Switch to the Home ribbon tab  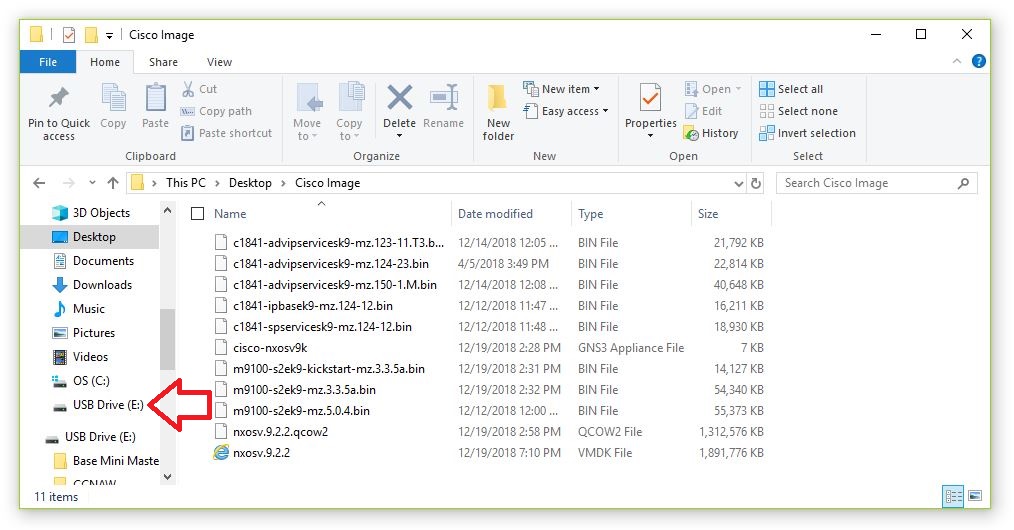click(x=105, y=62)
